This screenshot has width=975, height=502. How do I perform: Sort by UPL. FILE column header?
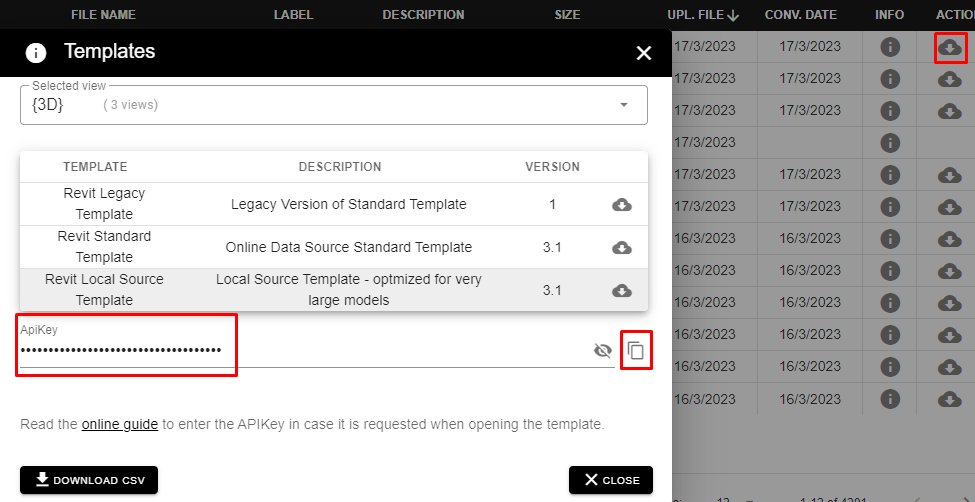(703, 15)
